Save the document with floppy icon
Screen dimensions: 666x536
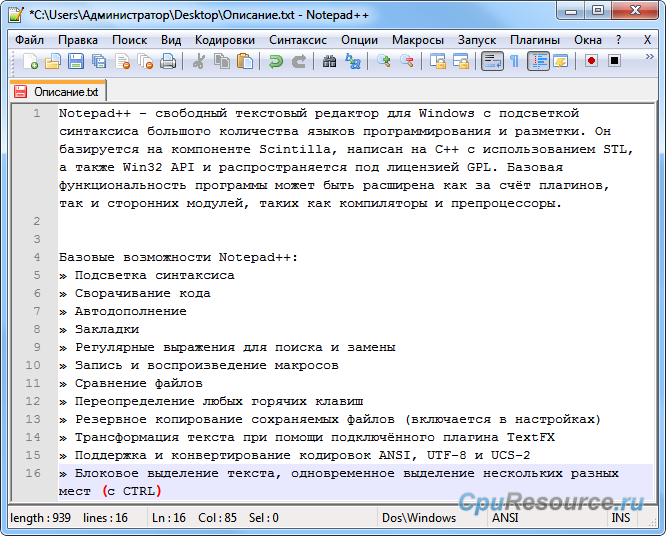point(76,62)
